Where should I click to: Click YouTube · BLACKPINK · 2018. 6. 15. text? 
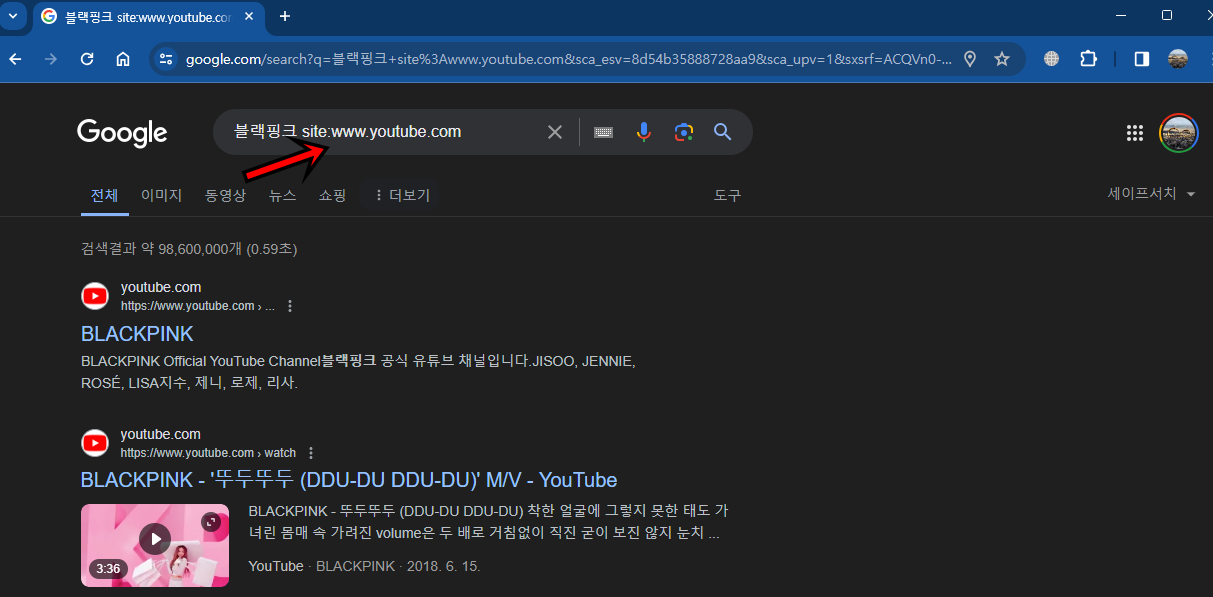click(364, 566)
